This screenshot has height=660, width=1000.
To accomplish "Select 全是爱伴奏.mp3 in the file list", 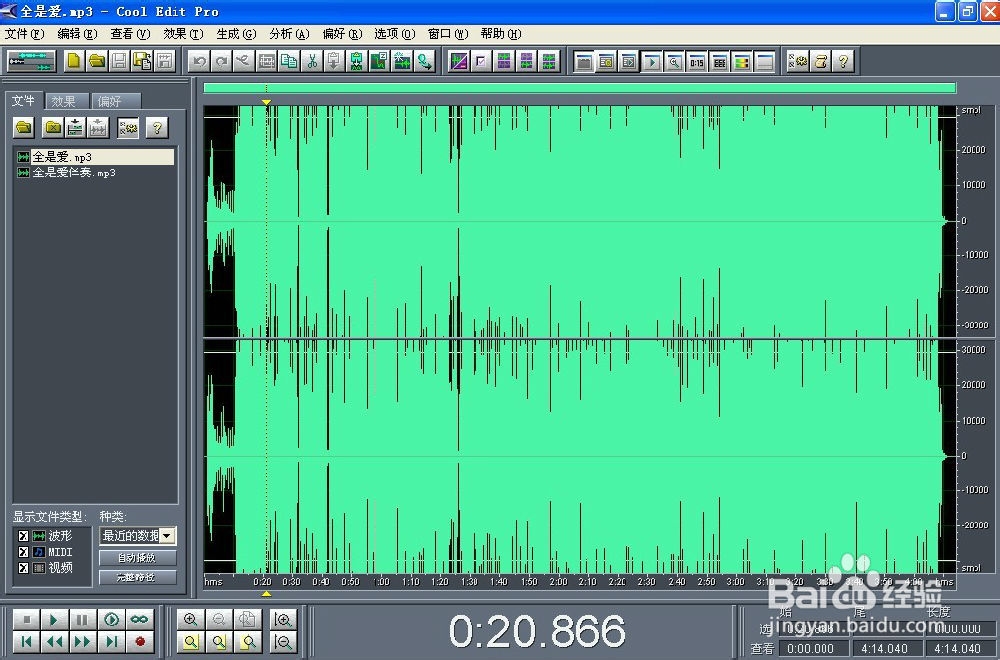I will (x=75, y=173).
